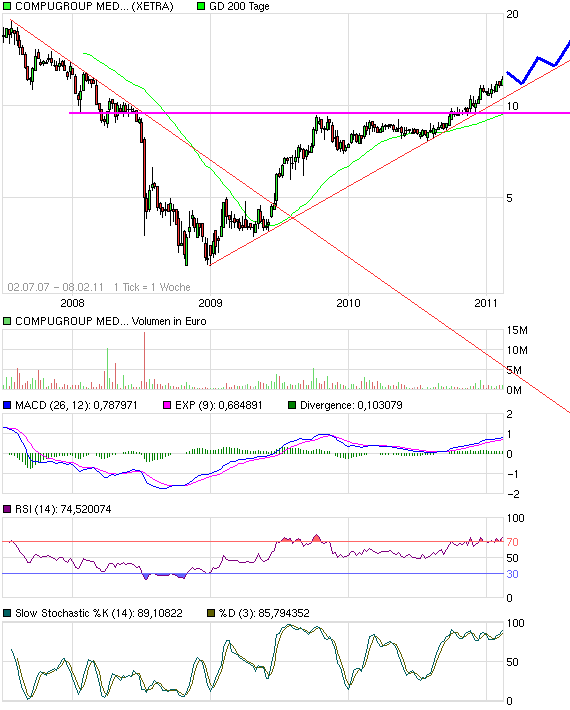570x710 pixels.
Task: Select the EXP (9): 0,684891 label
Action: [219, 405]
